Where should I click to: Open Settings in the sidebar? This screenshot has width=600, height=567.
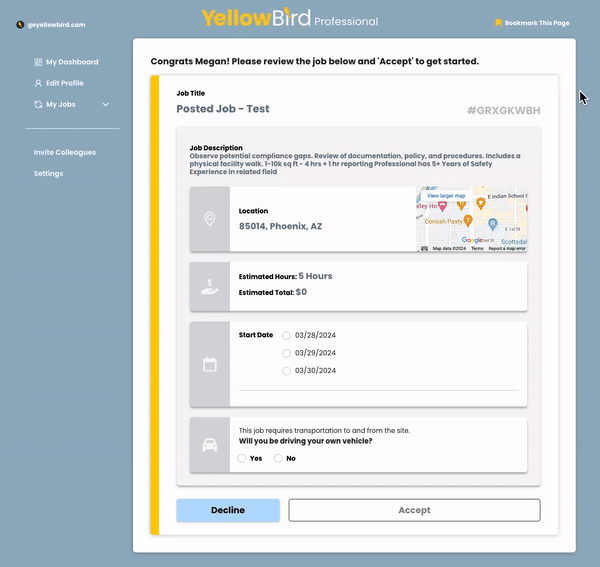tap(48, 173)
